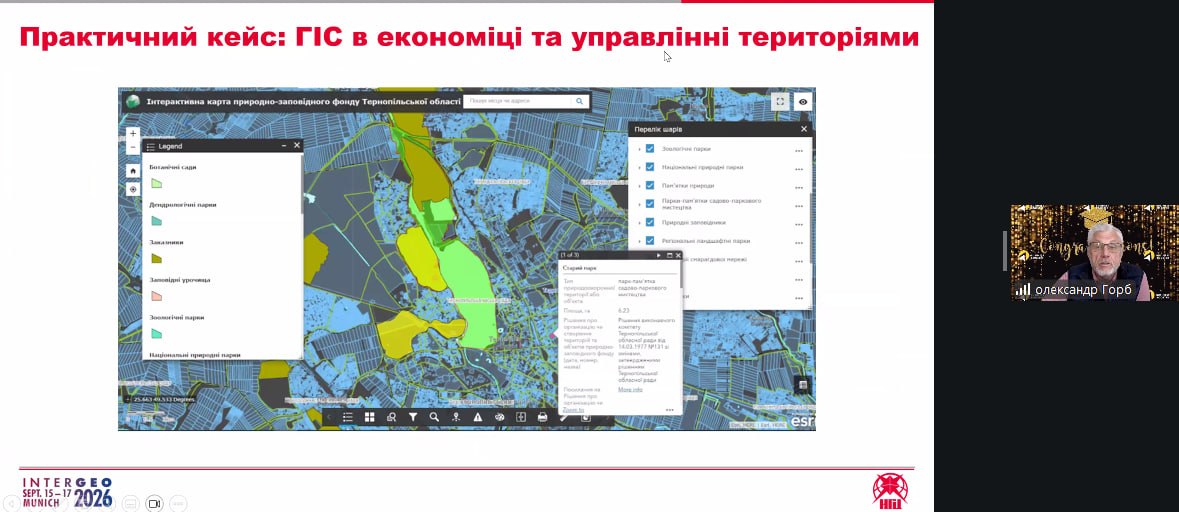Image resolution: width=1179 pixels, height=512 pixels.
Task: Uncheck the Пам'ятки природи layer
Action: pyautogui.click(x=650, y=186)
